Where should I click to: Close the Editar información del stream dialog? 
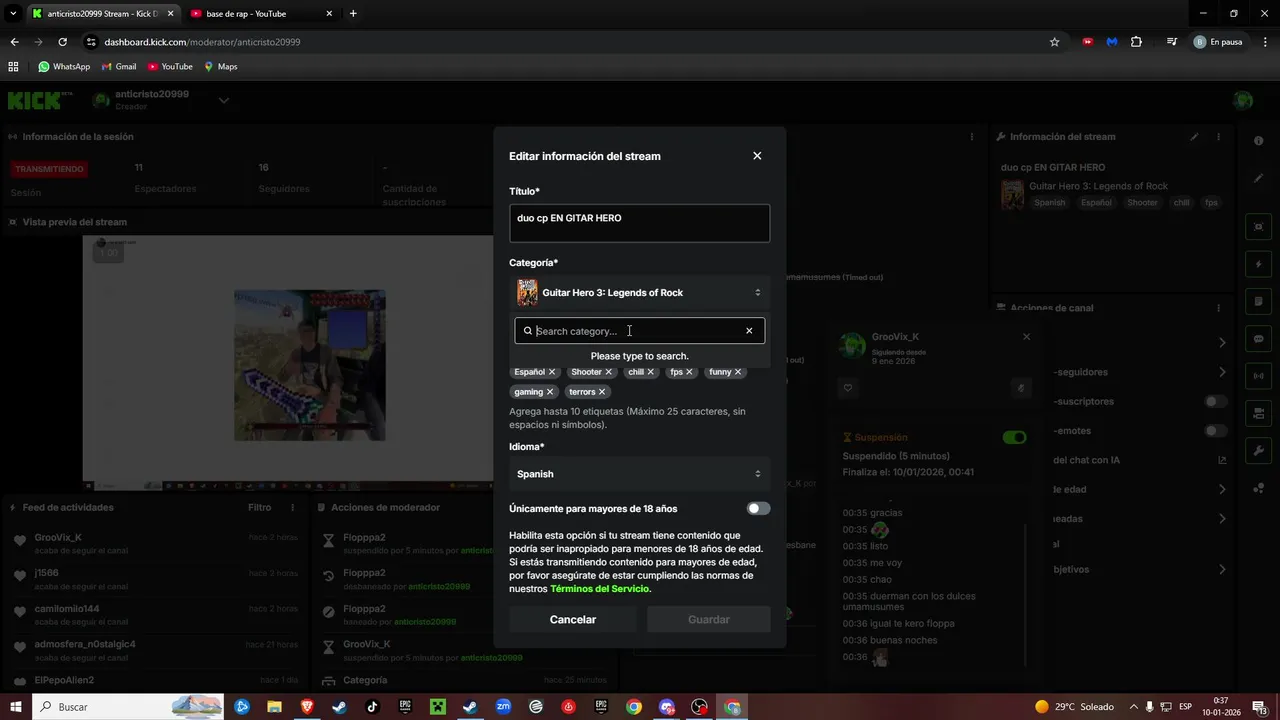point(757,156)
